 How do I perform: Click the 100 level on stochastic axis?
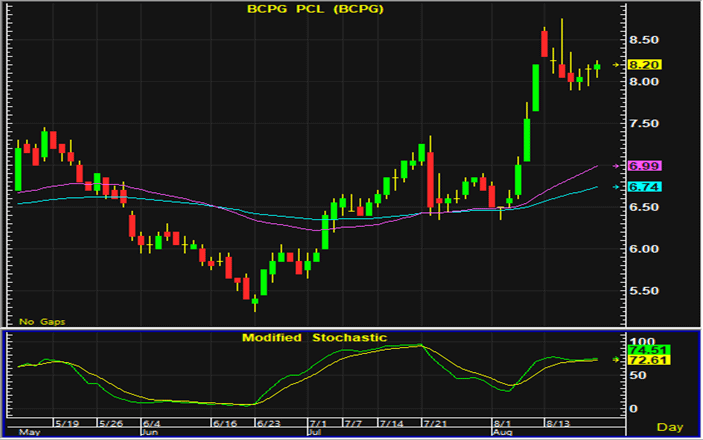[638, 342]
